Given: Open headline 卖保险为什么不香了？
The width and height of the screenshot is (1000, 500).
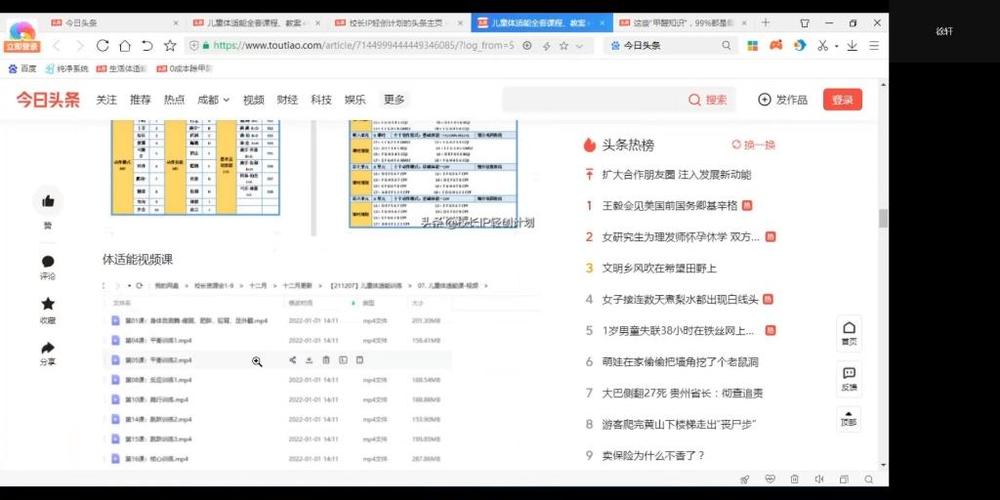Looking at the screenshot, I should coord(653,455).
